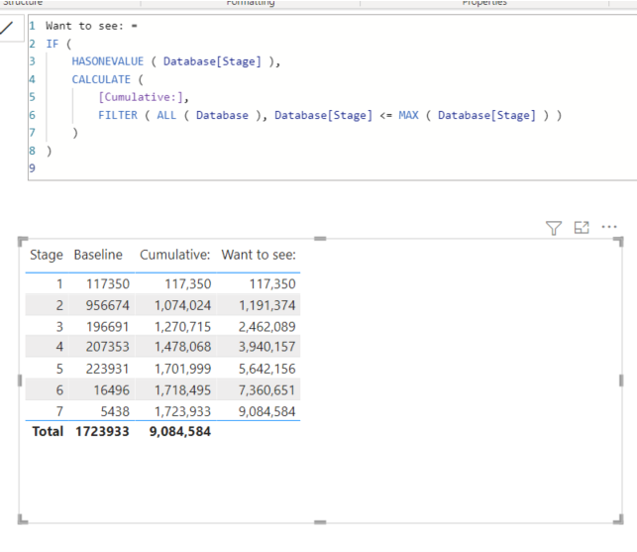Select the Total Cumulative value 9,084,584

180,431
